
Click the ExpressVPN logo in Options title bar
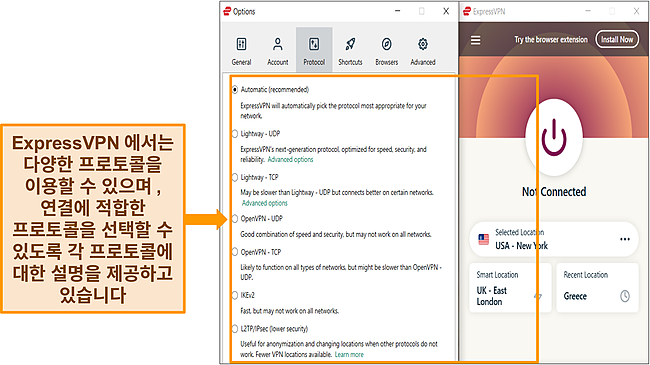point(227,11)
